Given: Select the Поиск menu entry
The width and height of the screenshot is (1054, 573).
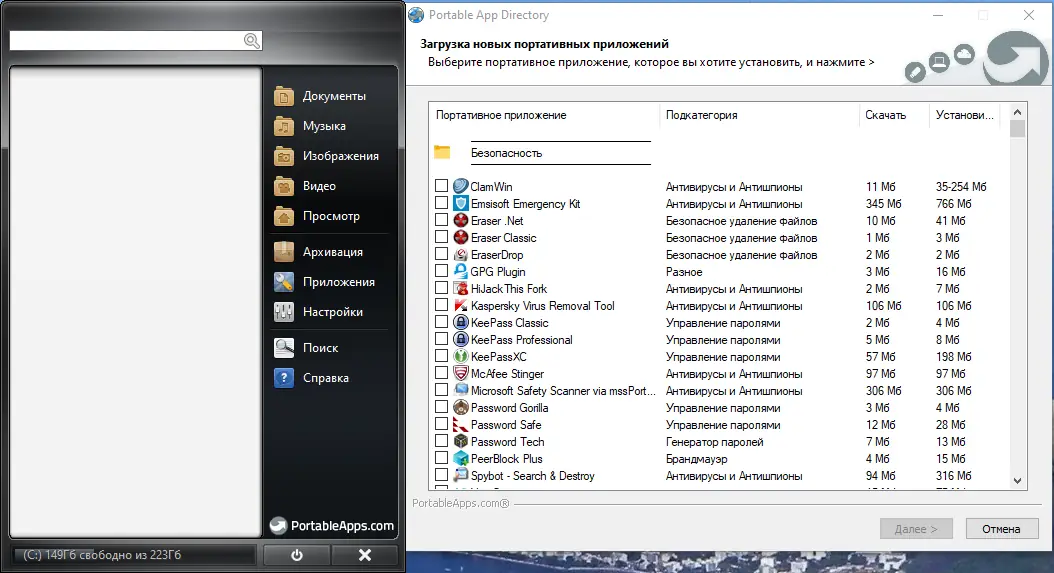Looking at the screenshot, I should pos(320,348).
